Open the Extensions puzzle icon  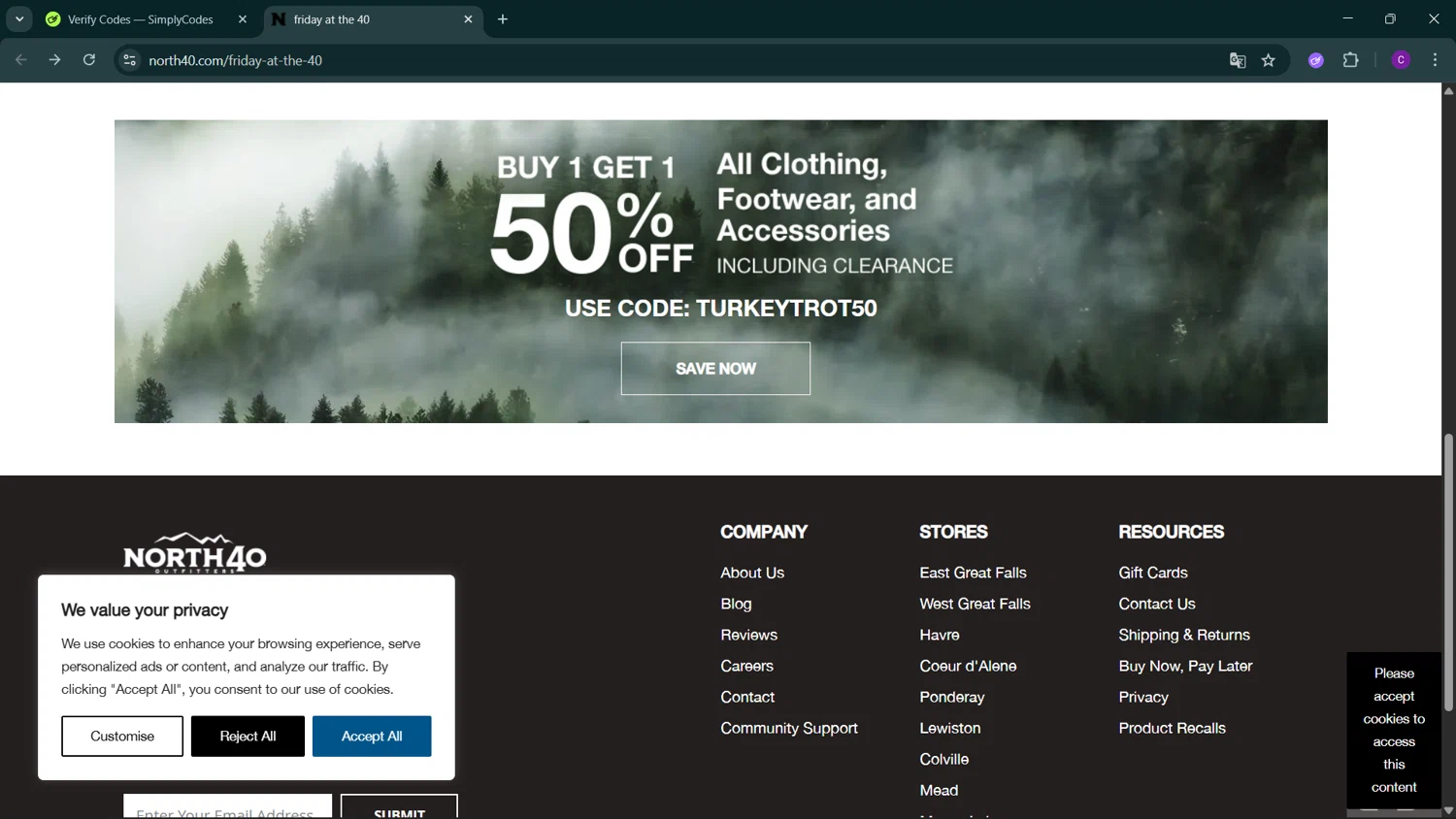[x=1350, y=60]
